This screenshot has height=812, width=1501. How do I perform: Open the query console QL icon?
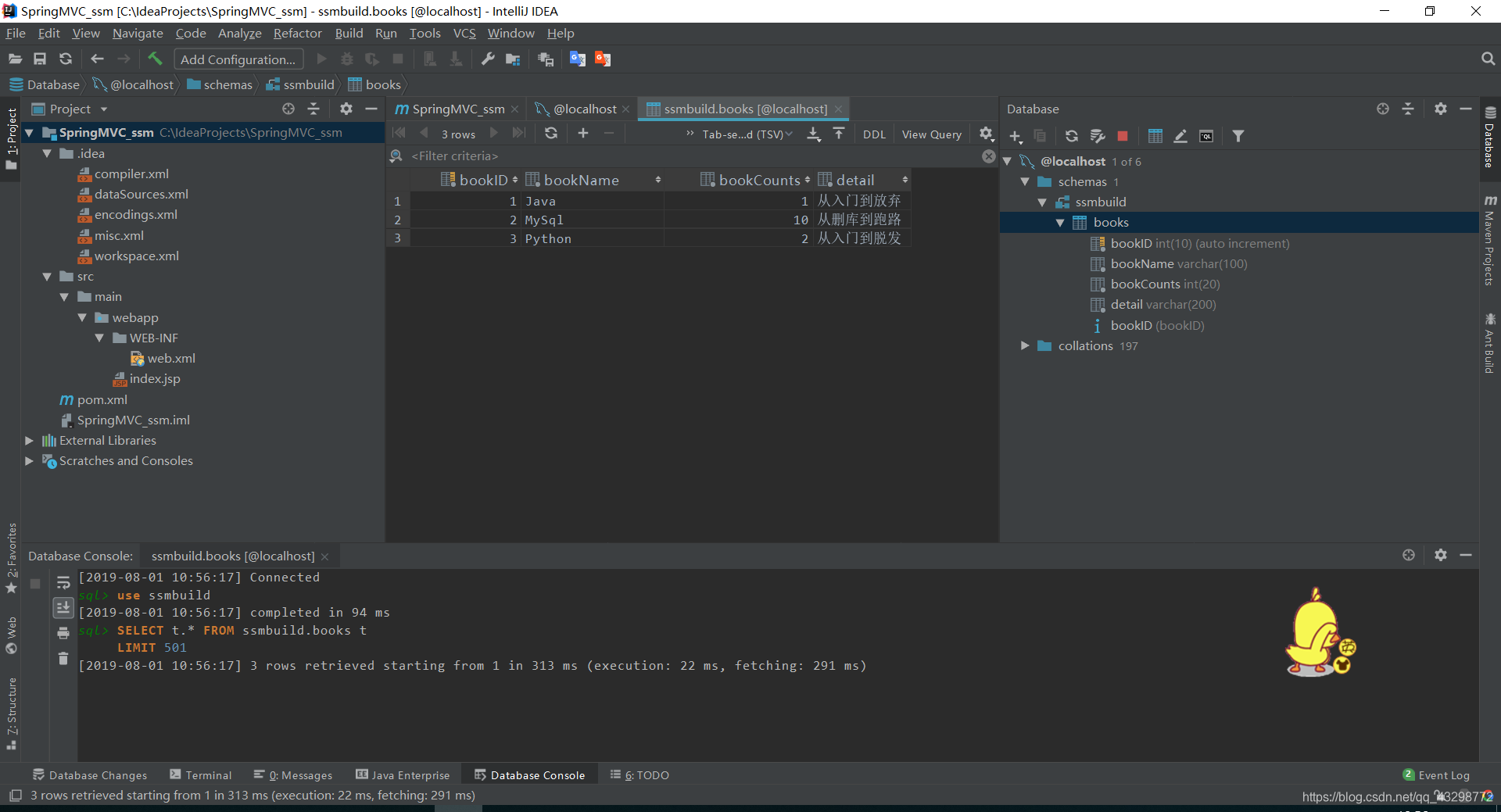pyautogui.click(x=1206, y=136)
